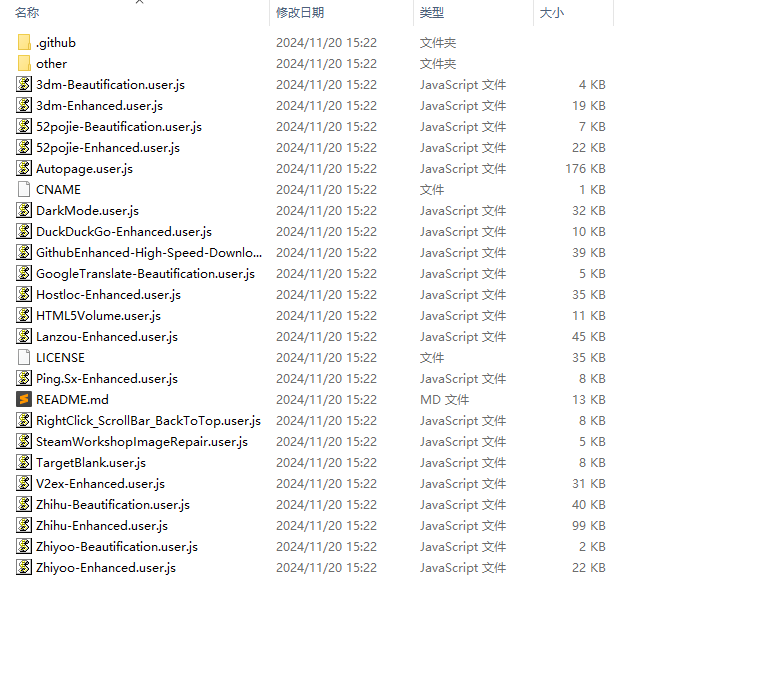Image resolution: width=761 pixels, height=695 pixels.
Task: Click the .github folder icon
Action: pyautogui.click(x=24, y=43)
